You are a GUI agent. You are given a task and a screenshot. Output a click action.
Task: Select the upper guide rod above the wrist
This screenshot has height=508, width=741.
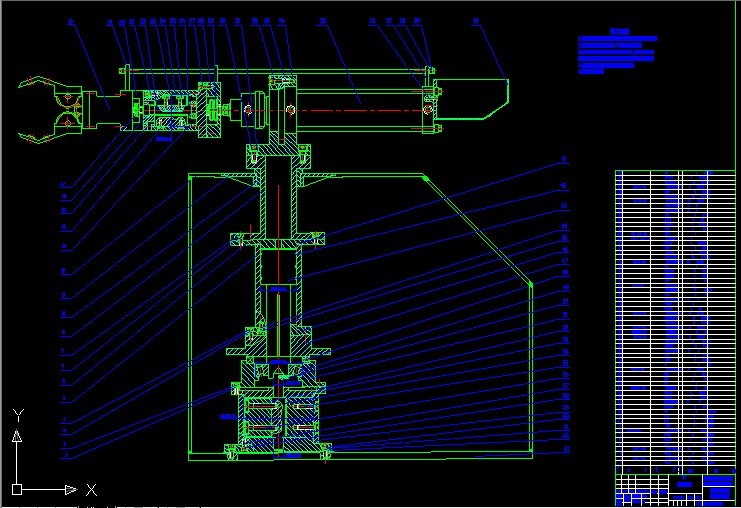[x=270, y=70]
